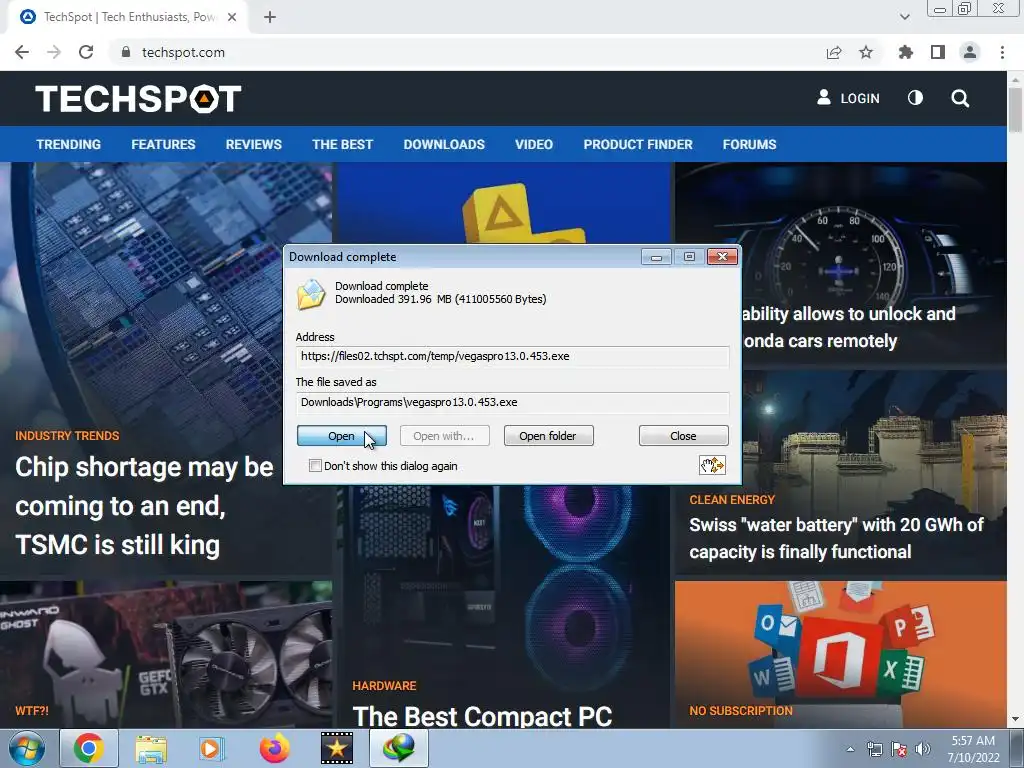1024x768 pixels.
Task: Click the download folder icon in dialog
Action: click(312, 295)
